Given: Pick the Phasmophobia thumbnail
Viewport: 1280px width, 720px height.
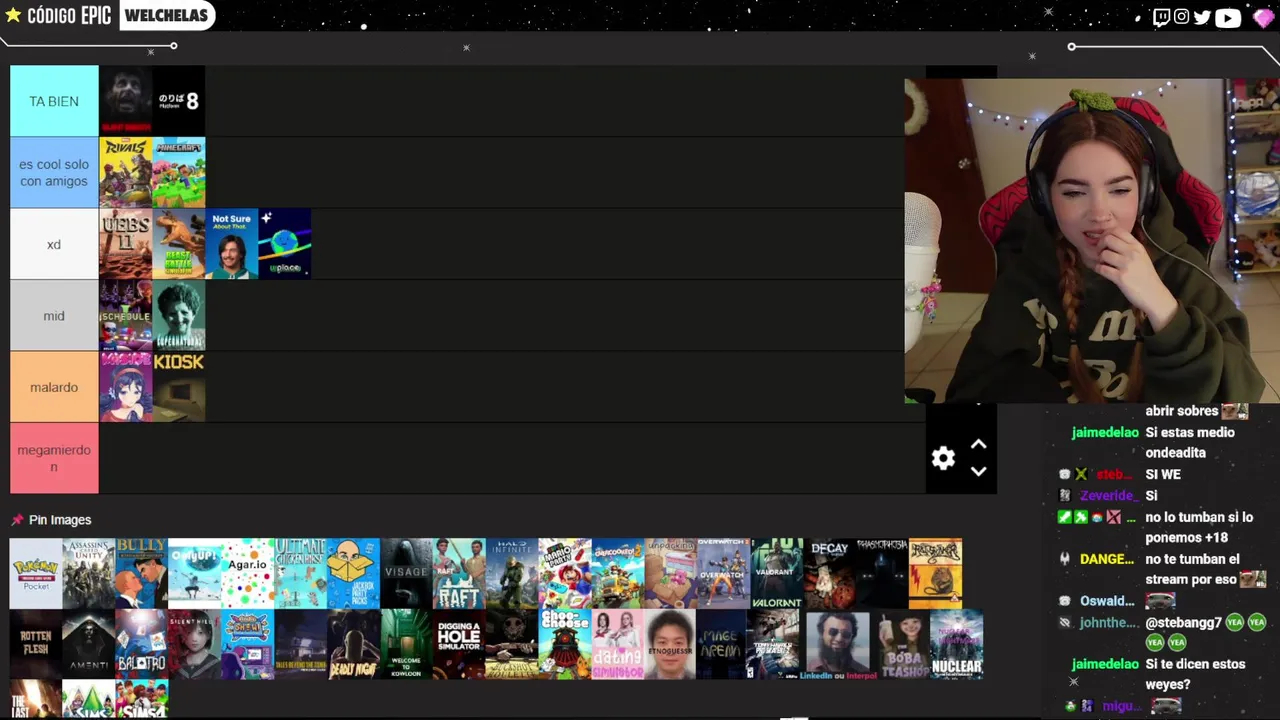Looking at the screenshot, I should pos(883,574).
